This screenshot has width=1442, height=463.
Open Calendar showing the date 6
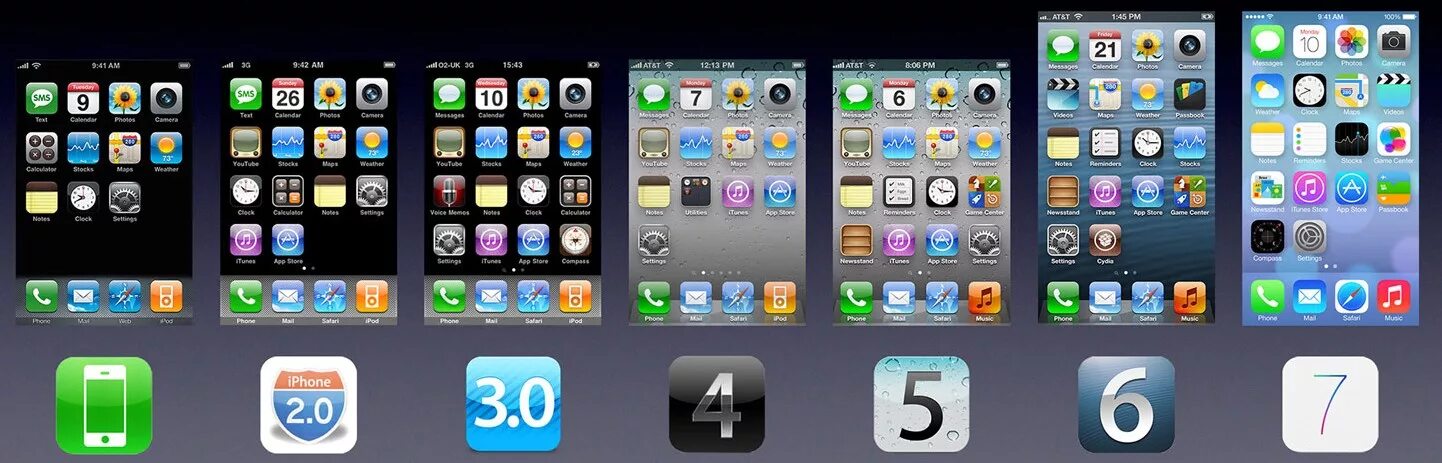(899, 94)
